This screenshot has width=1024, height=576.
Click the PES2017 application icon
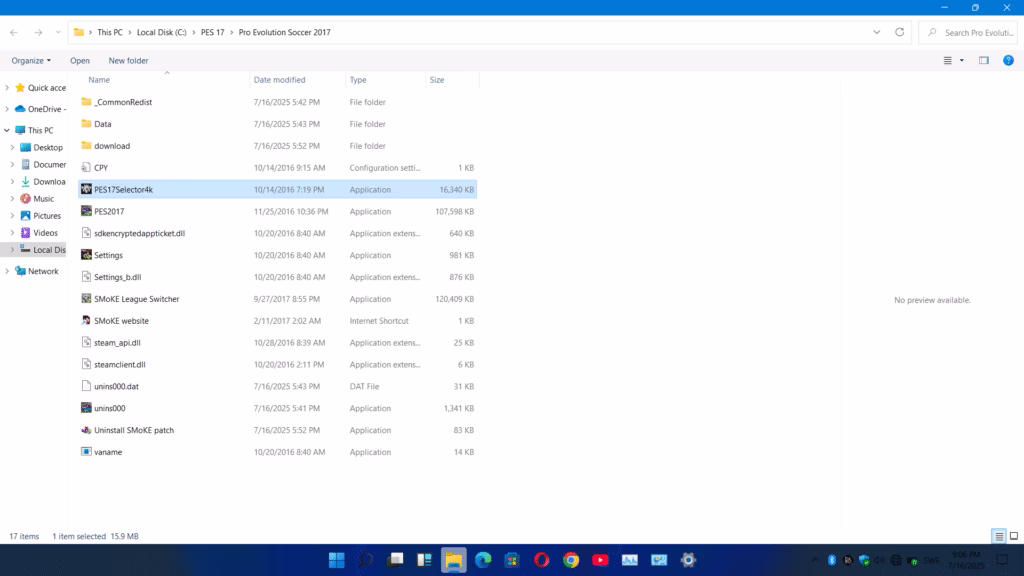(x=86, y=211)
